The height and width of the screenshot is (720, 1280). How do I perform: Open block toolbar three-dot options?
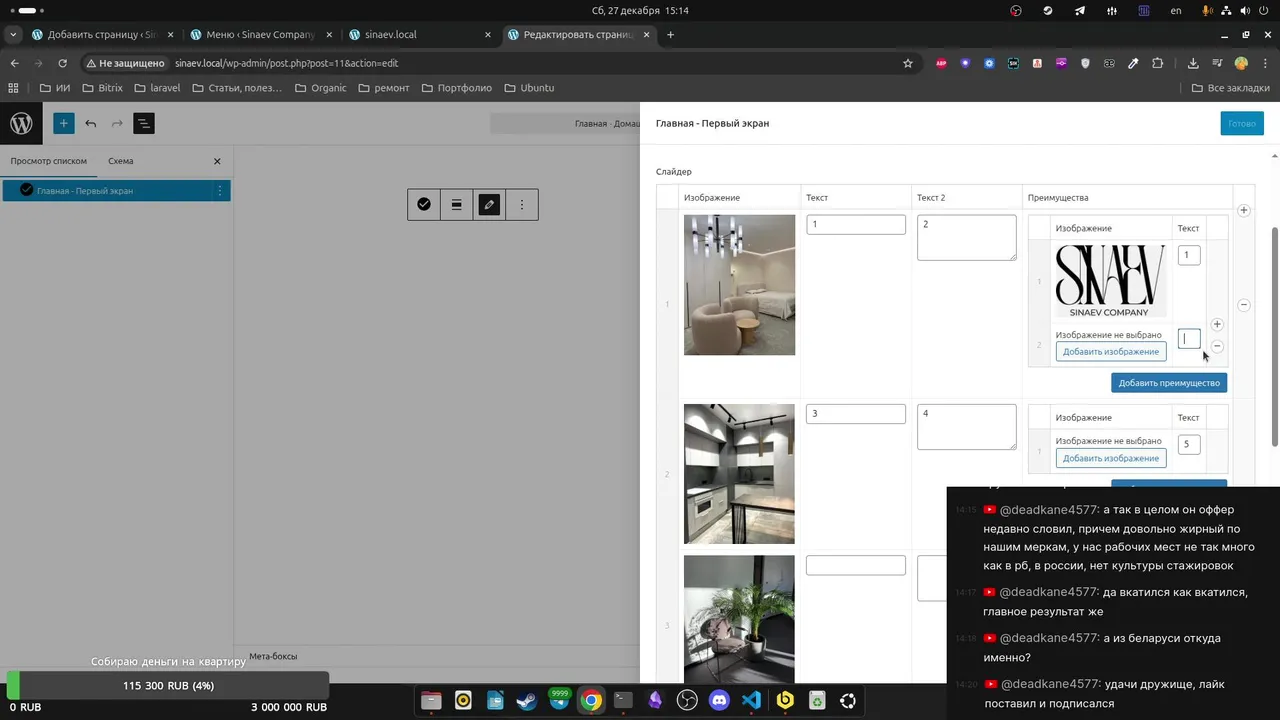click(x=522, y=204)
